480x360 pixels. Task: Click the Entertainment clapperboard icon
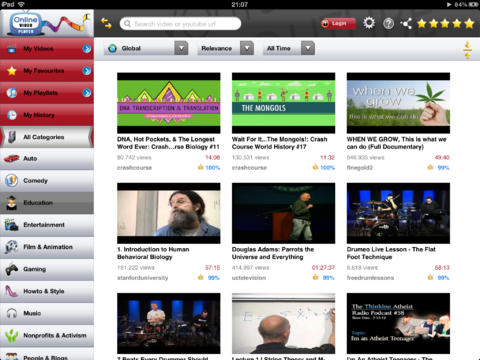point(11,225)
